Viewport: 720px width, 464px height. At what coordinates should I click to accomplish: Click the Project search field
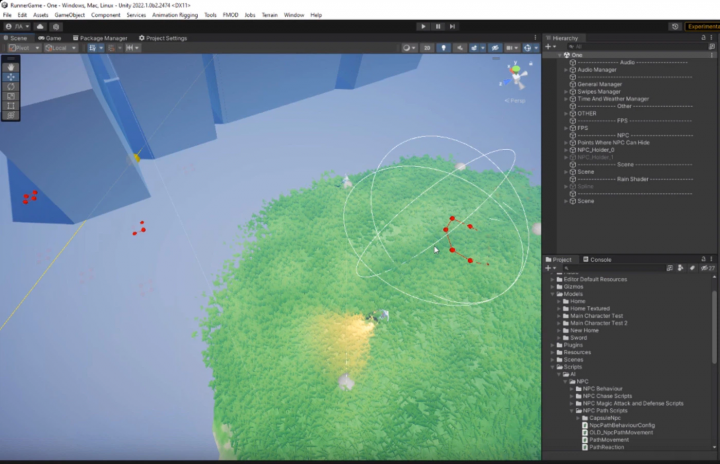[x=613, y=268]
